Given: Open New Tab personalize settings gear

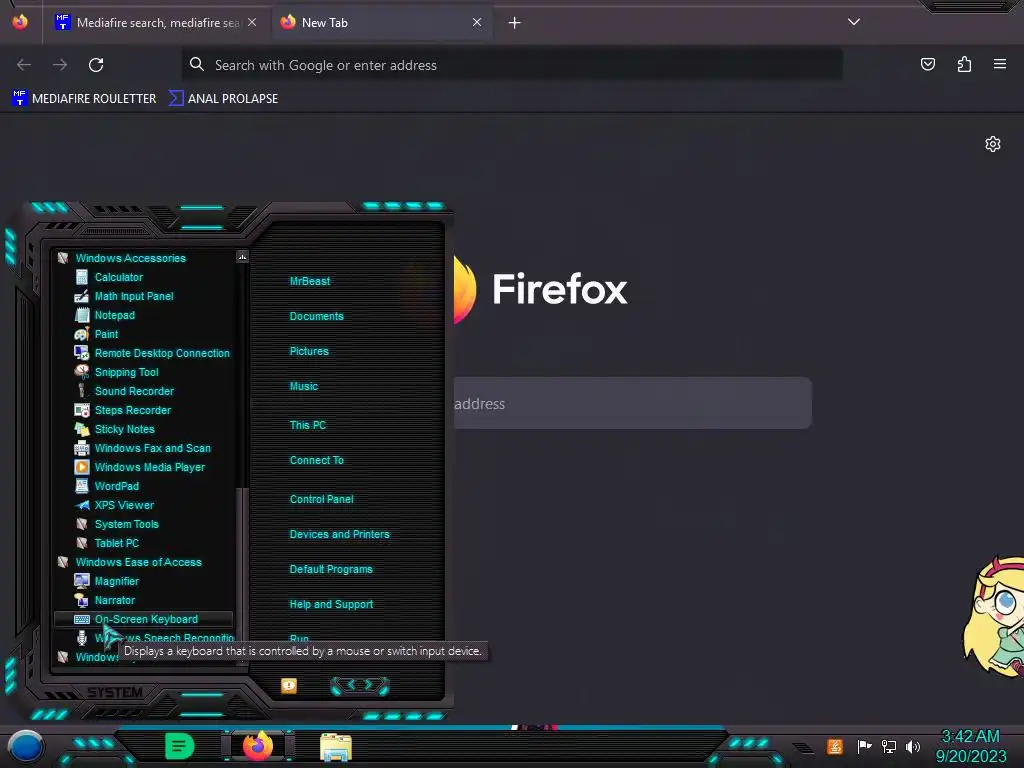Looking at the screenshot, I should click(x=993, y=144).
